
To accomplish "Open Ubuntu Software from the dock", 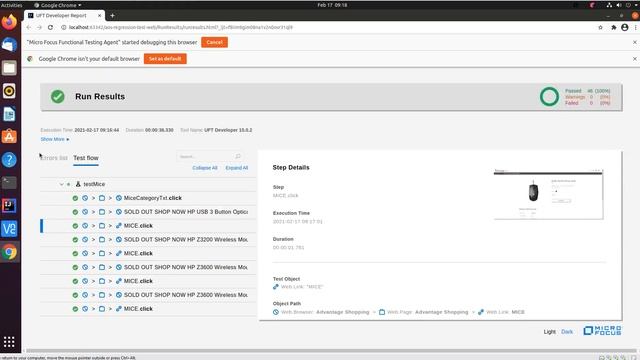I will (9, 137).
